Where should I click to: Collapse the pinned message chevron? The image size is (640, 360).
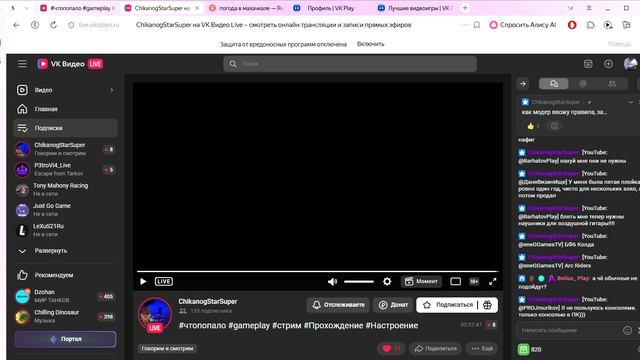[630, 102]
